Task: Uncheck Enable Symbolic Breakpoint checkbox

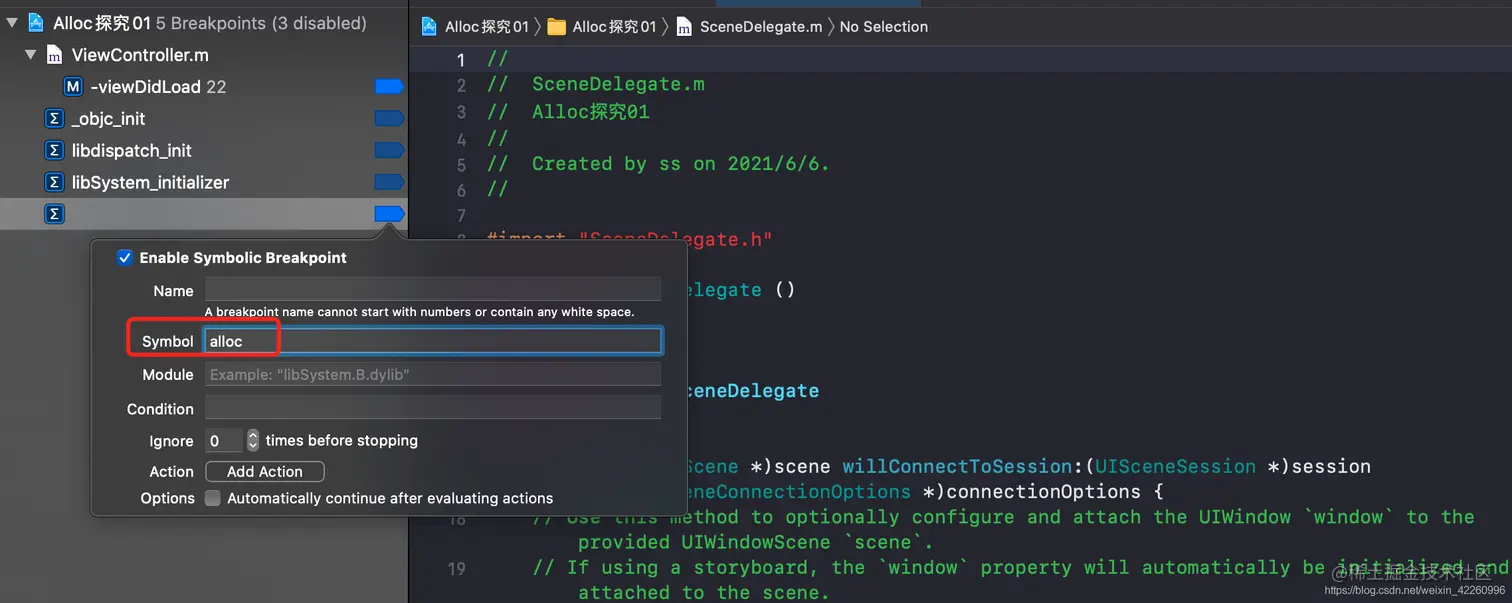Action: (x=125, y=258)
